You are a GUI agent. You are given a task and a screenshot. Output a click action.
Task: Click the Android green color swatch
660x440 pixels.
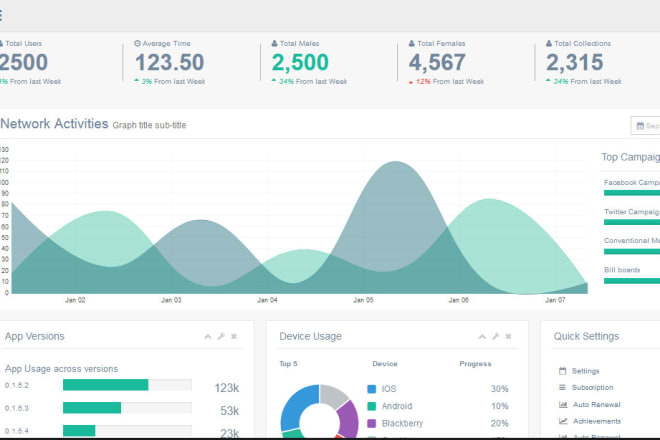[x=372, y=406]
